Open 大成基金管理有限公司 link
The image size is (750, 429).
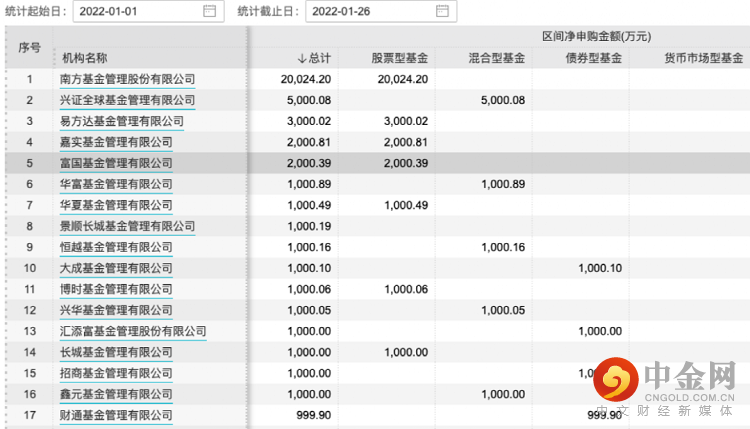(x=116, y=269)
